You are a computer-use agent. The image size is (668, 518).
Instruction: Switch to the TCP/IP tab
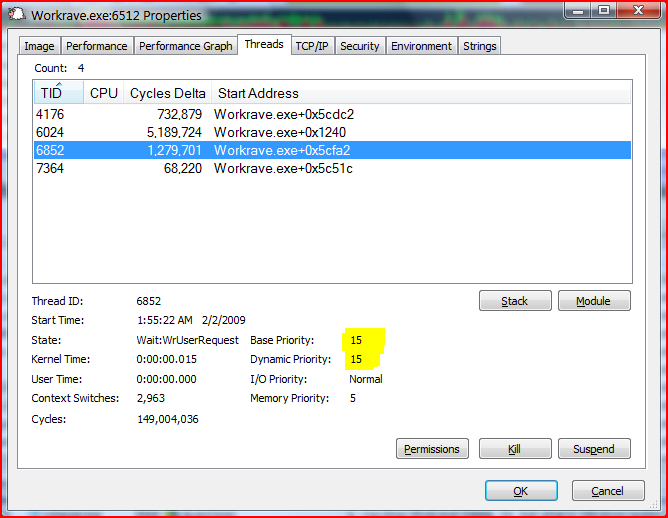point(313,46)
